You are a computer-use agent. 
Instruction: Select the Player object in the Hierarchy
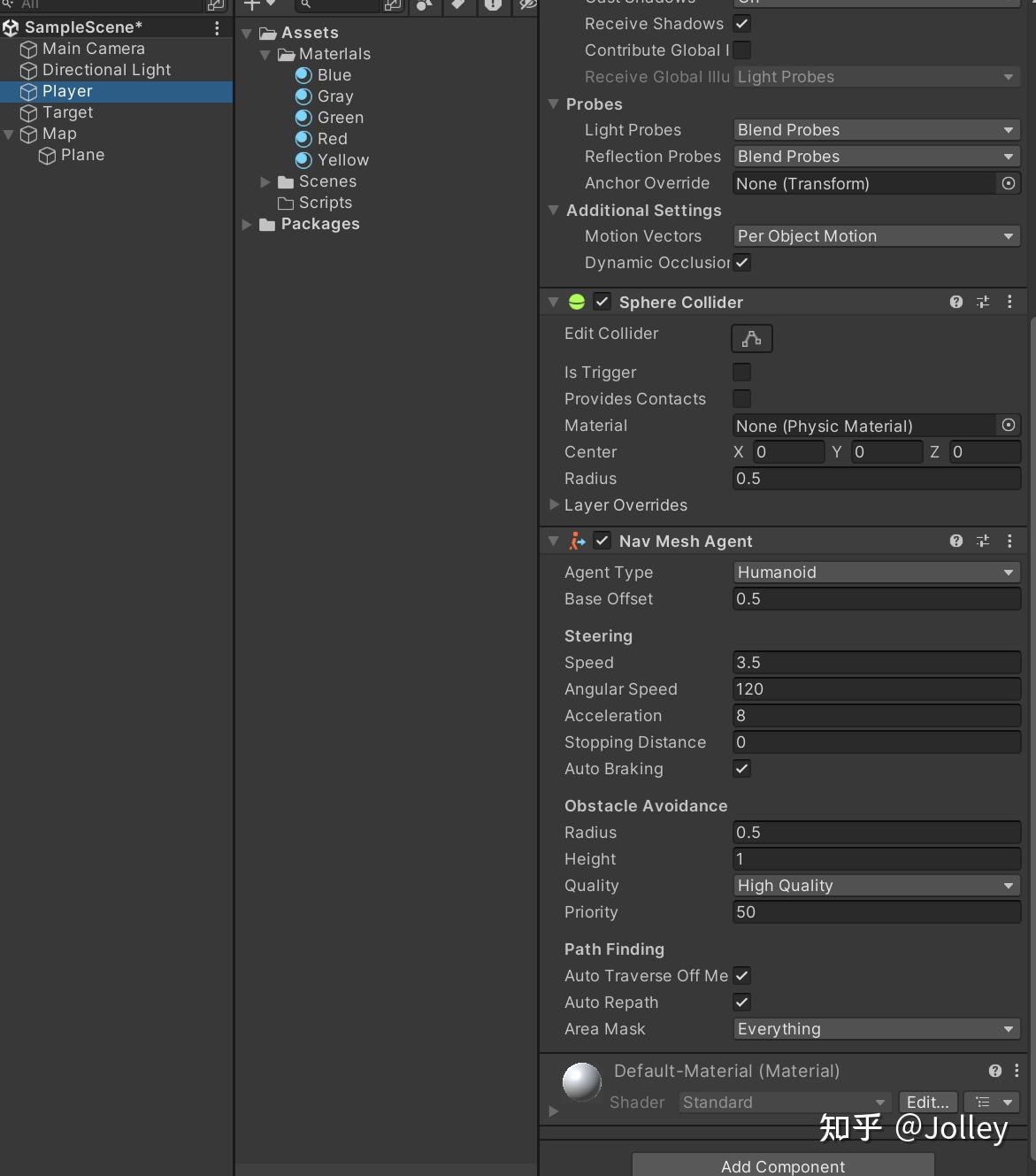pos(66,91)
